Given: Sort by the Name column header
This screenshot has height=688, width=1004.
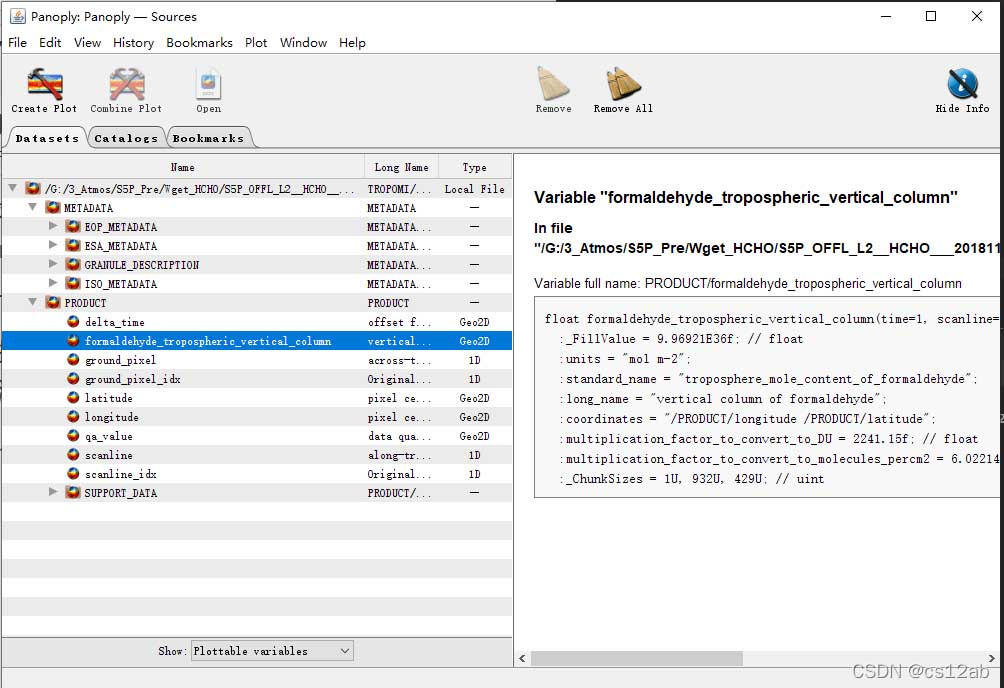Looking at the screenshot, I should (x=182, y=167).
